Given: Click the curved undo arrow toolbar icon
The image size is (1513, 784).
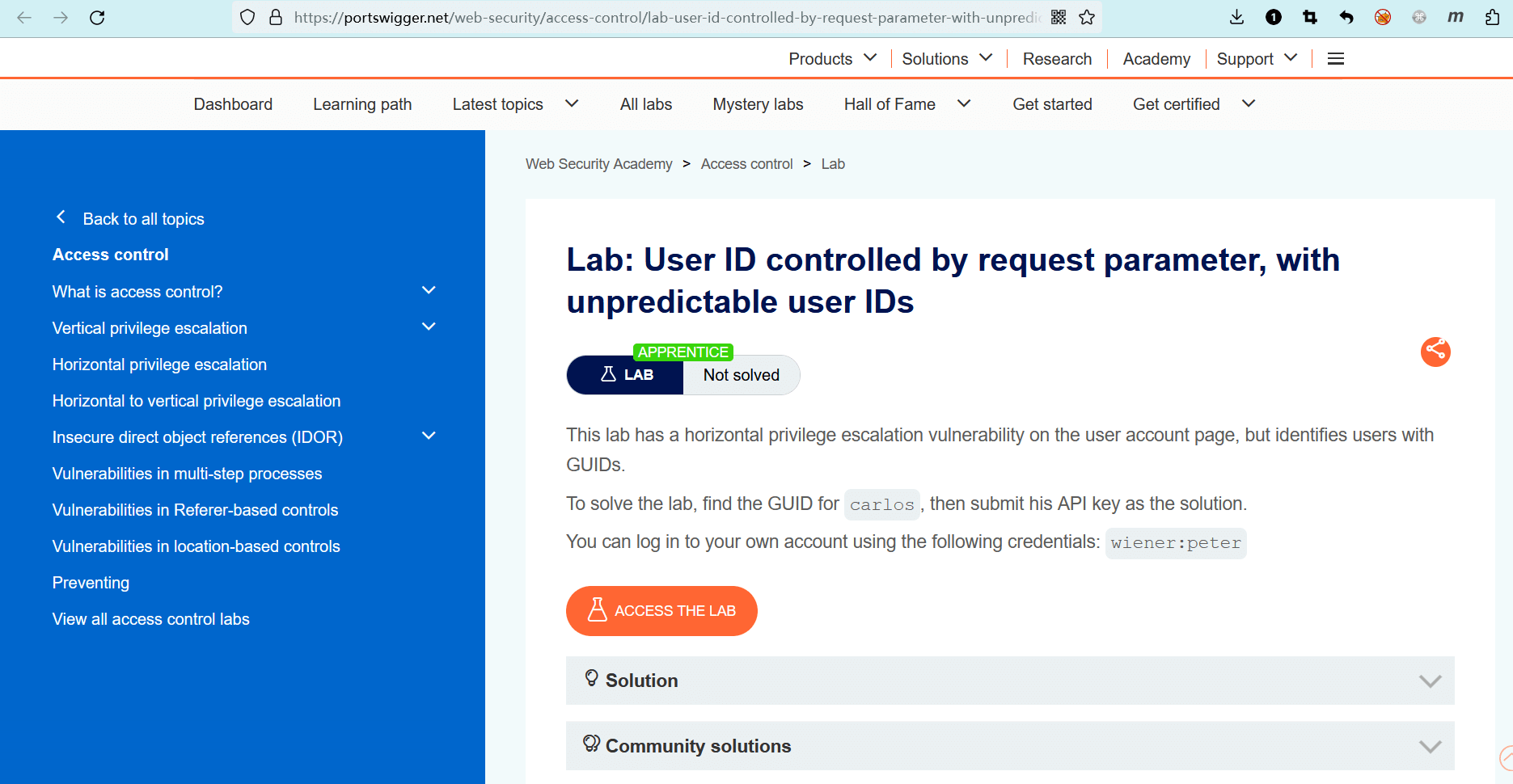Looking at the screenshot, I should (x=1346, y=17).
